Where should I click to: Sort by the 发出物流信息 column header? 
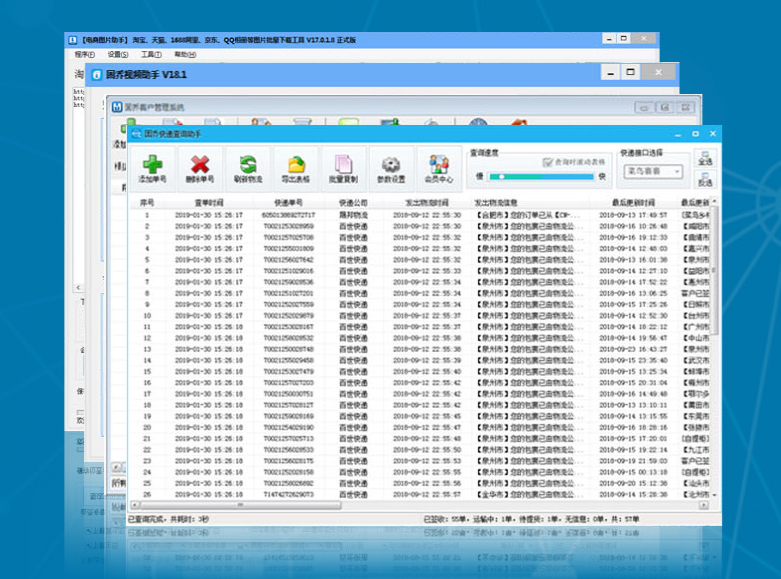(x=496, y=203)
